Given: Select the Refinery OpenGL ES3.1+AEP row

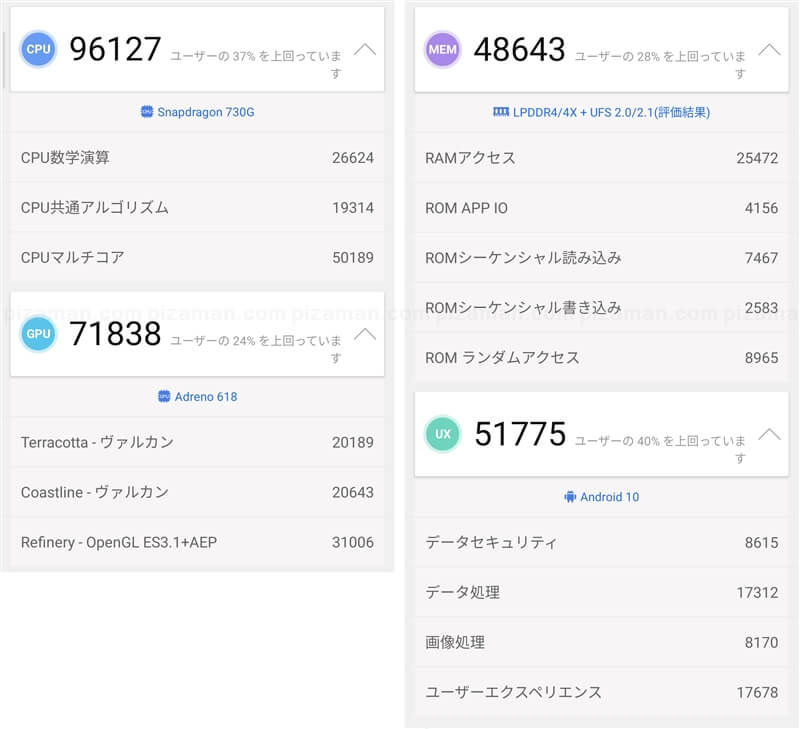Looking at the screenshot, I should 197,543.
